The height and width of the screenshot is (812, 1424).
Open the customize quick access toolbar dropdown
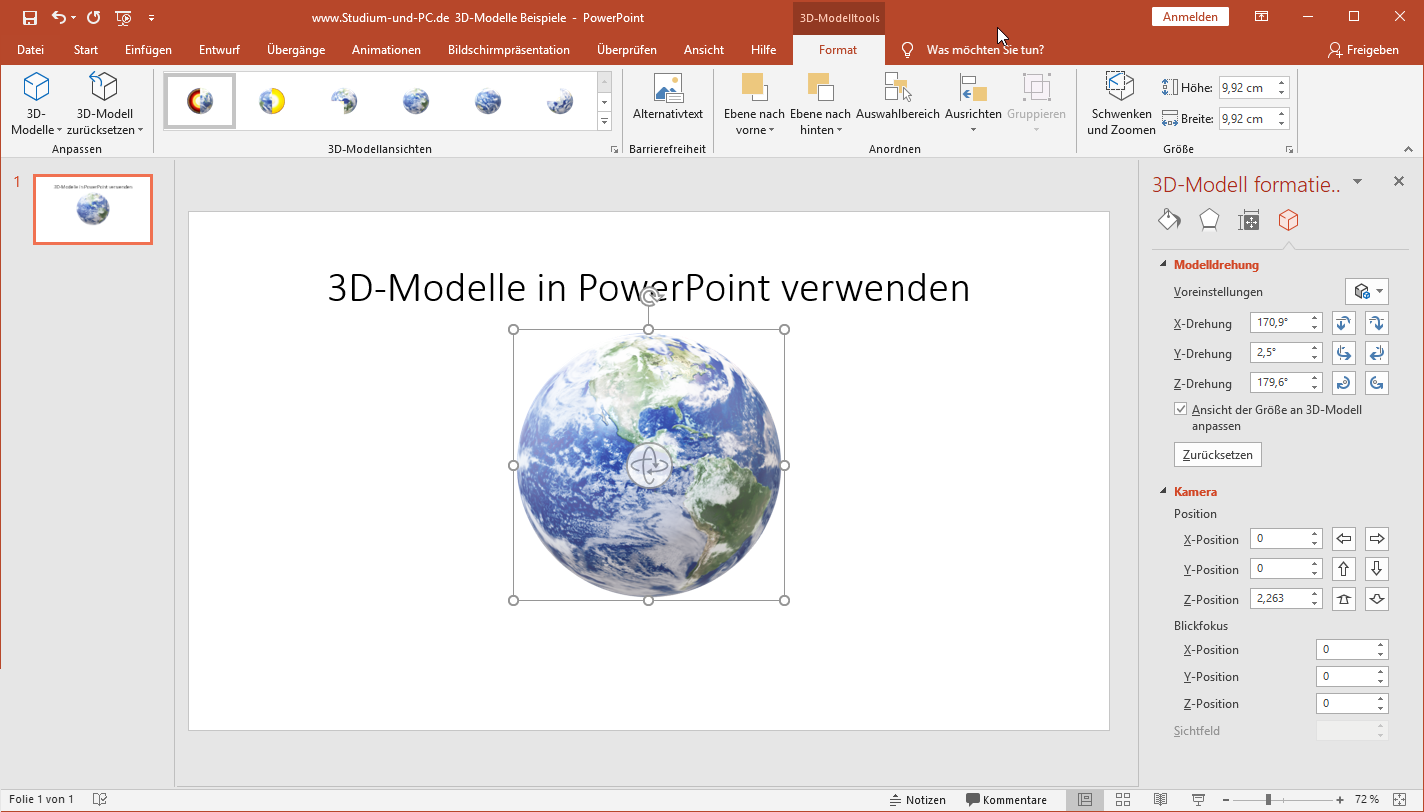(x=151, y=18)
